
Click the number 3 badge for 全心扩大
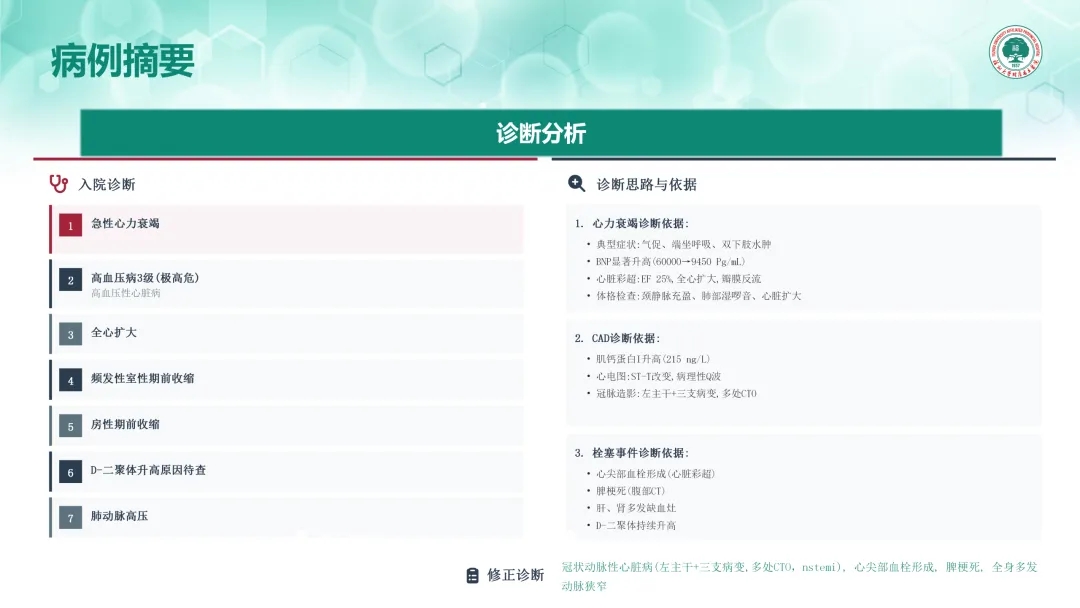pos(70,334)
